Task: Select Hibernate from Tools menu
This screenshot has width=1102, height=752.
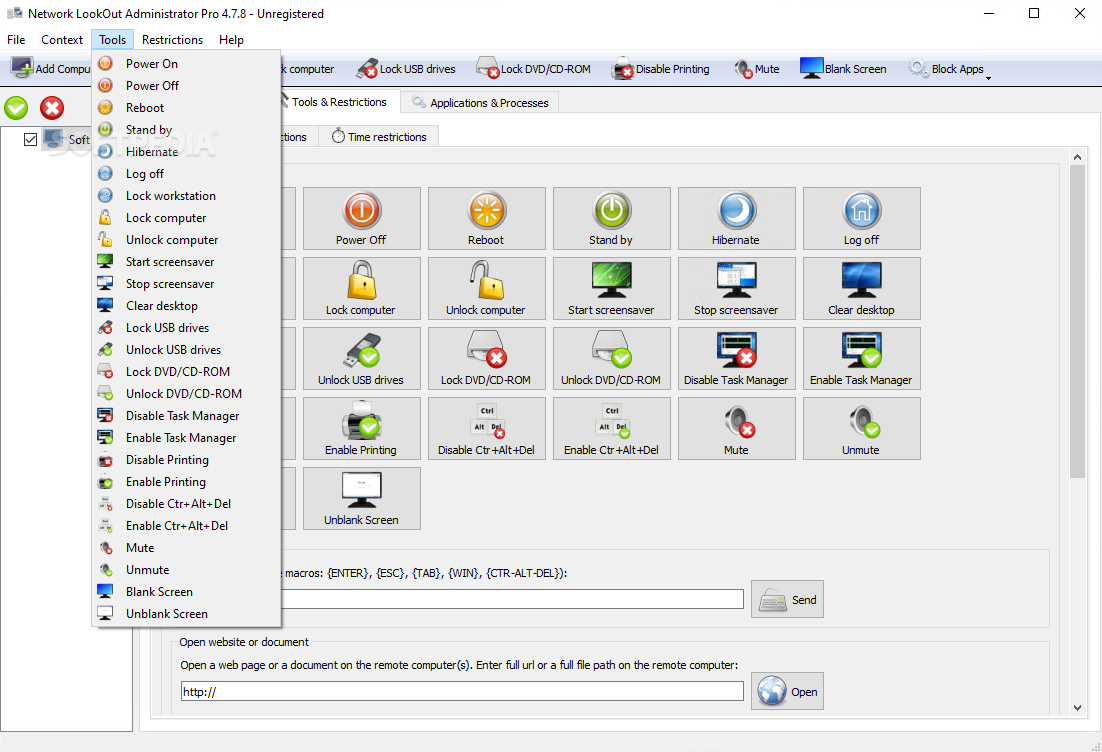Action: click(186, 152)
